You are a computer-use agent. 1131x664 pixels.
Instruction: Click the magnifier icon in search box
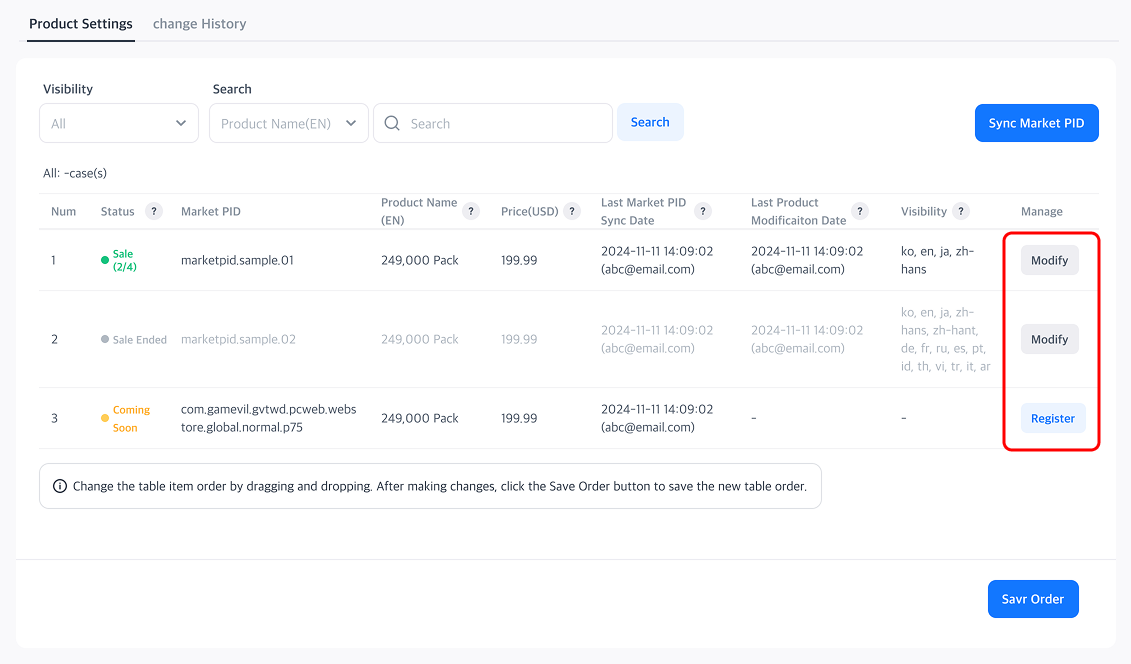coord(392,123)
